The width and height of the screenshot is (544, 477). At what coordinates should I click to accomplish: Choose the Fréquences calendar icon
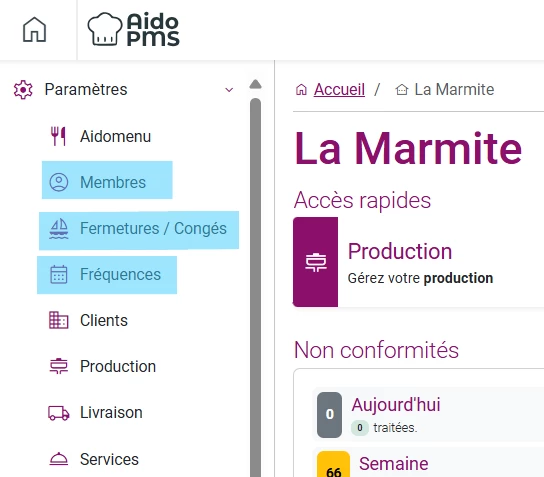pos(59,274)
